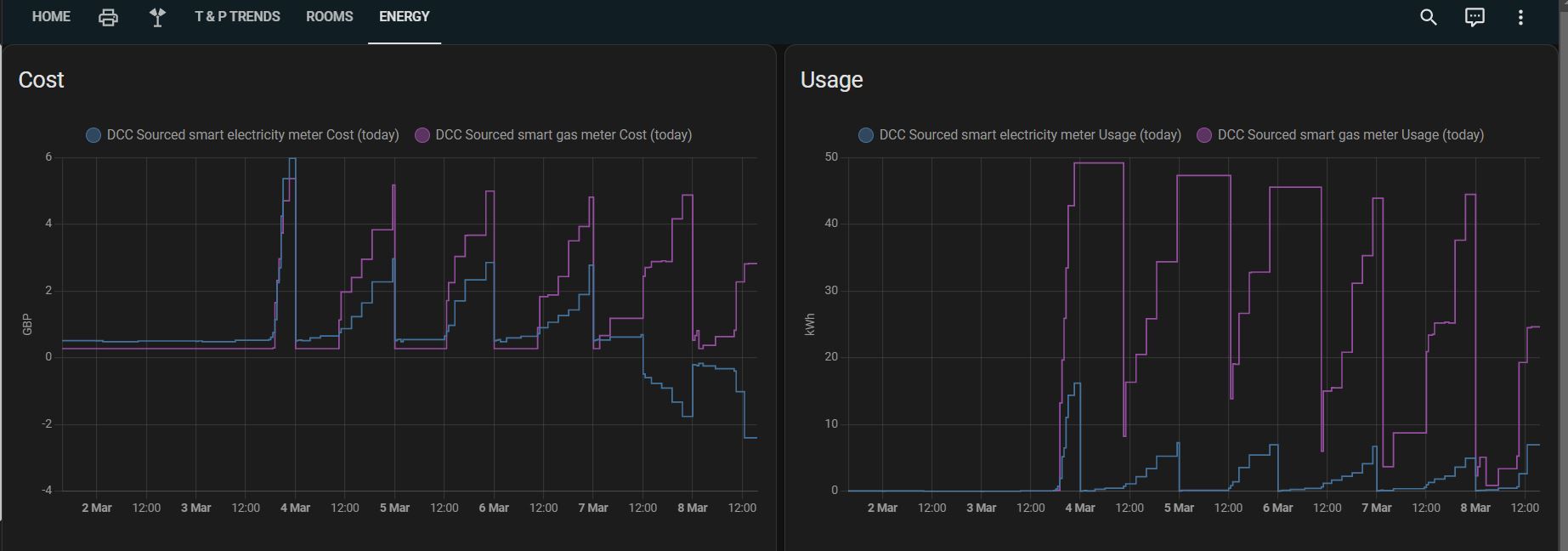This screenshot has height=551, width=1568.
Task: Switch to the T & P TRENDS tab
Action: coord(237,17)
